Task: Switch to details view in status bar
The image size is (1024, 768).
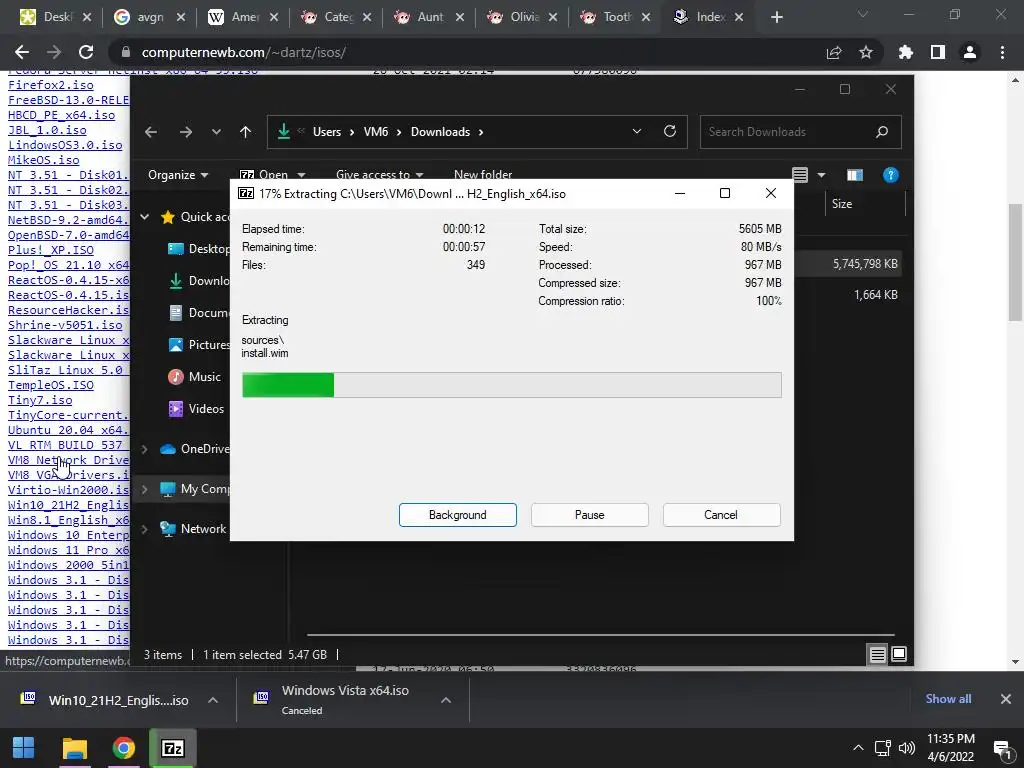Action: [x=877, y=654]
